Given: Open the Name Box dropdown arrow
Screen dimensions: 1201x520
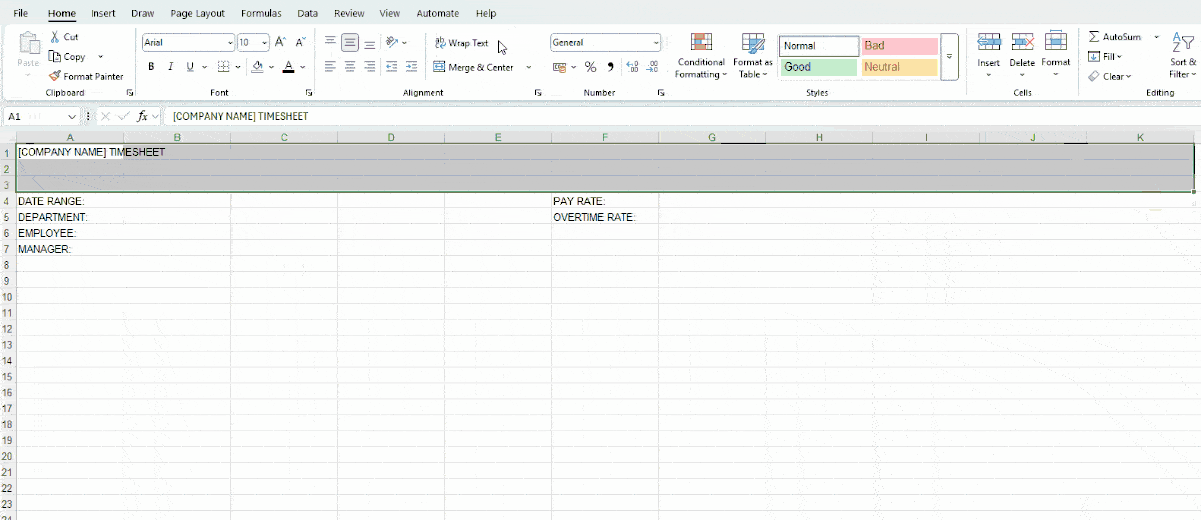Looking at the screenshot, I should point(73,116).
